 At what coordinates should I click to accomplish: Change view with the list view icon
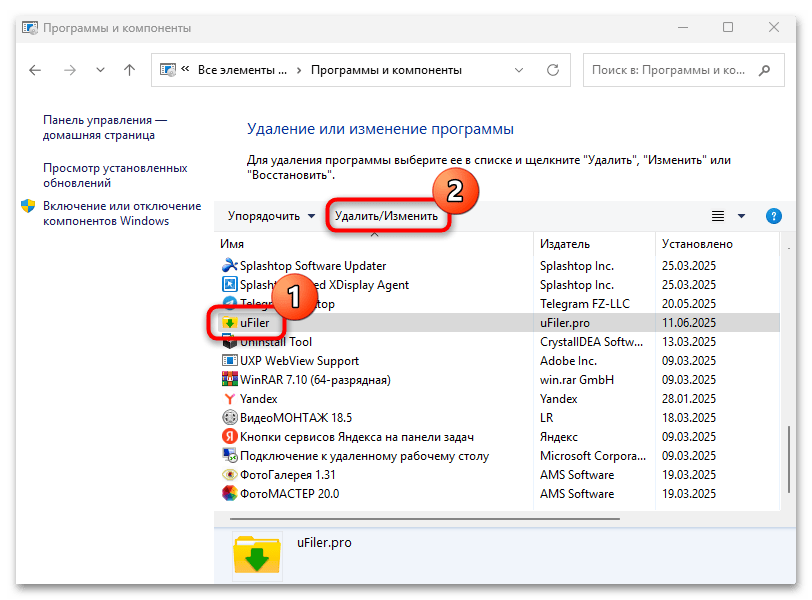click(x=718, y=216)
